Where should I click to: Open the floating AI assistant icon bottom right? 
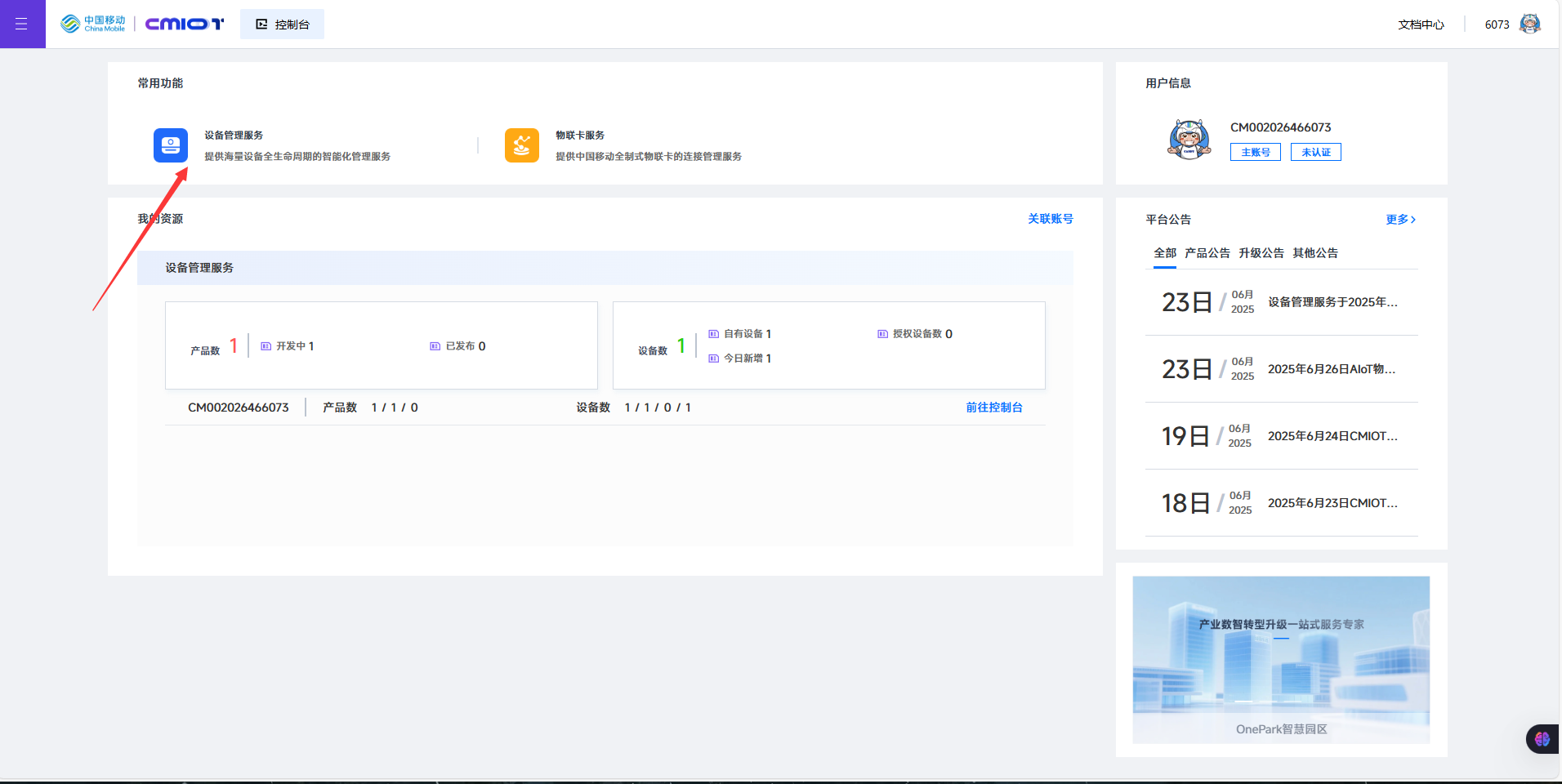click(x=1542, y=738)
